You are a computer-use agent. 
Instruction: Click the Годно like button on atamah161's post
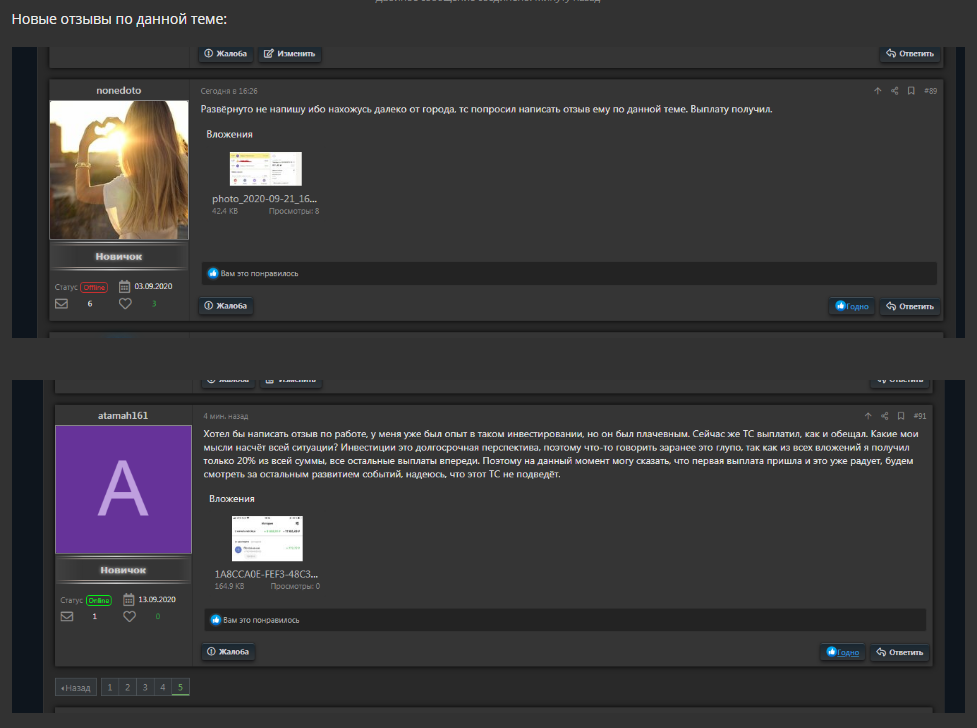click(842, 652)
